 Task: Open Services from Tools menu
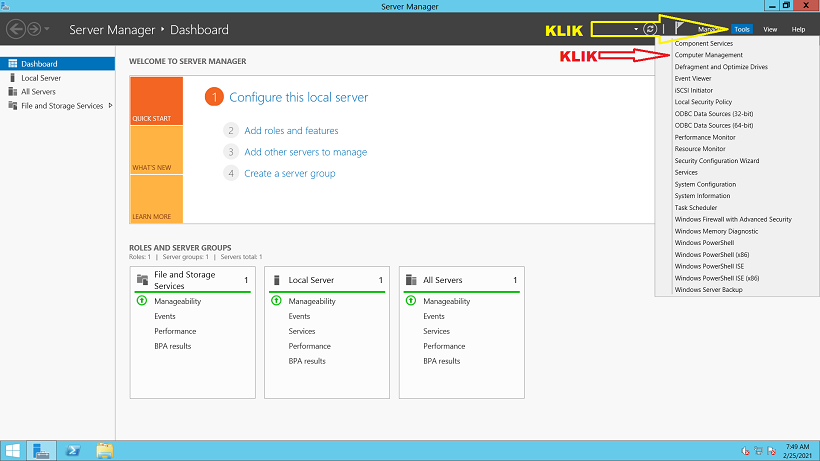686,172
